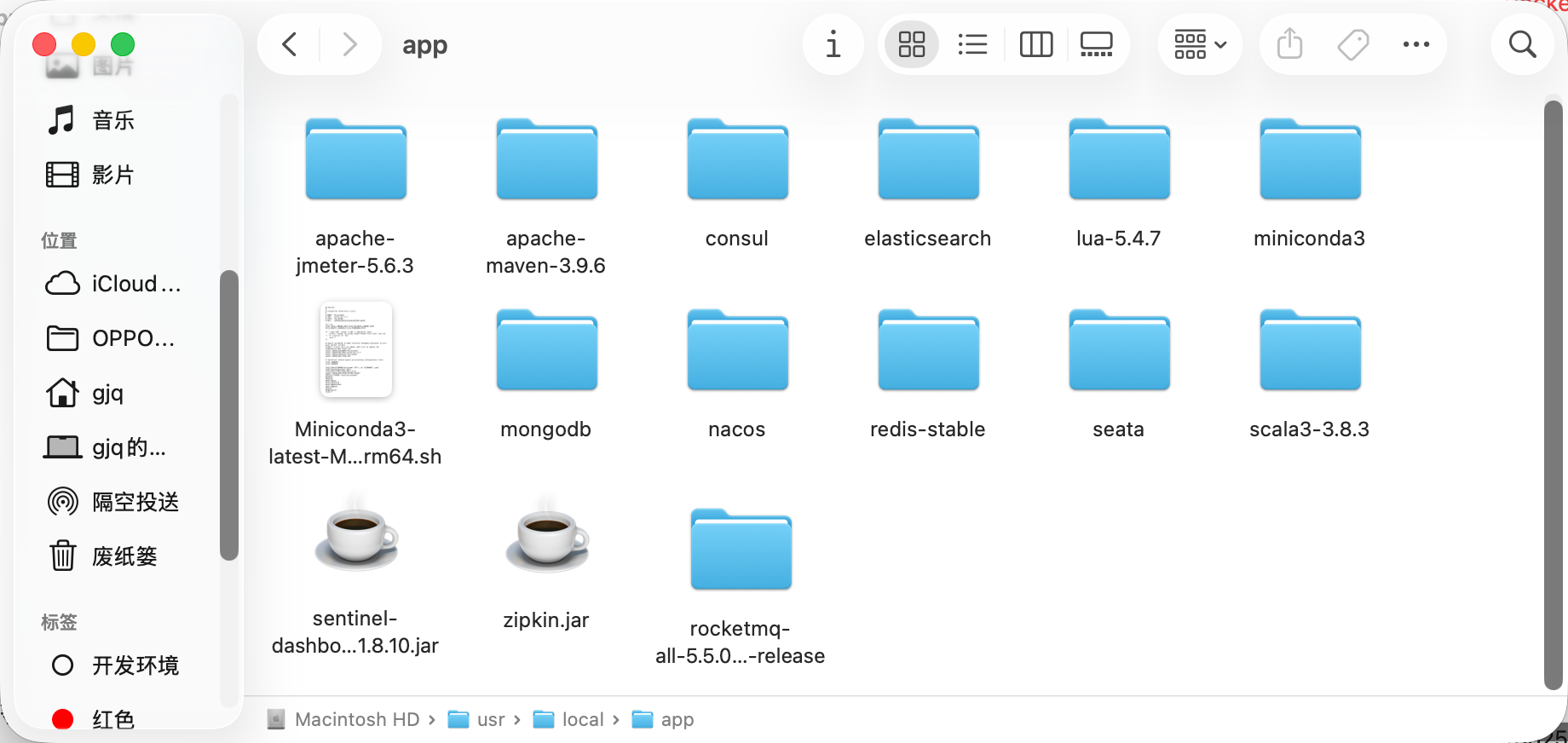Click the Share toolbar button
The width and height of the screenshot is (1568, 743).
click(x=1290, y=44)
